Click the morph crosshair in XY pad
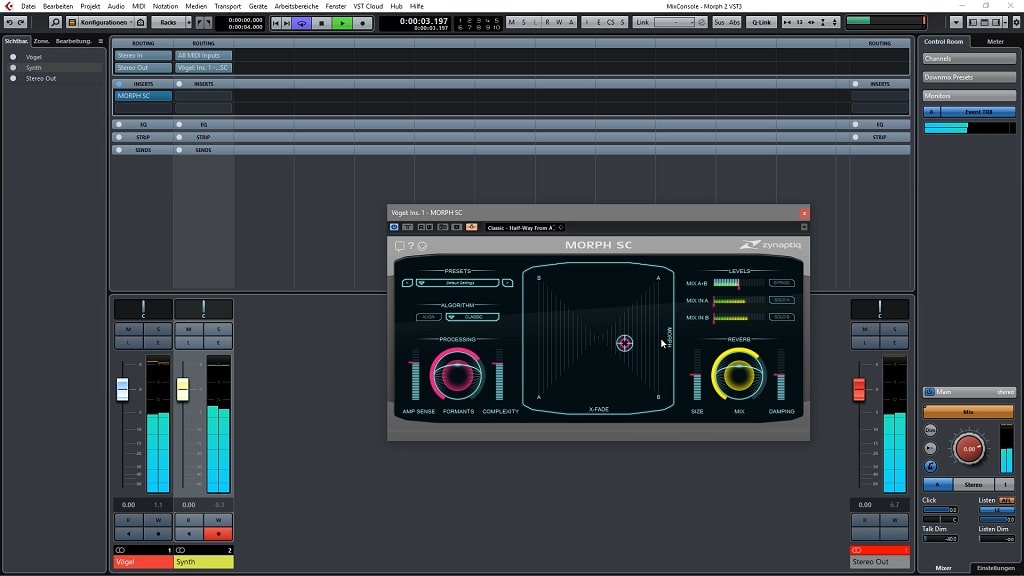 (624, 343)
